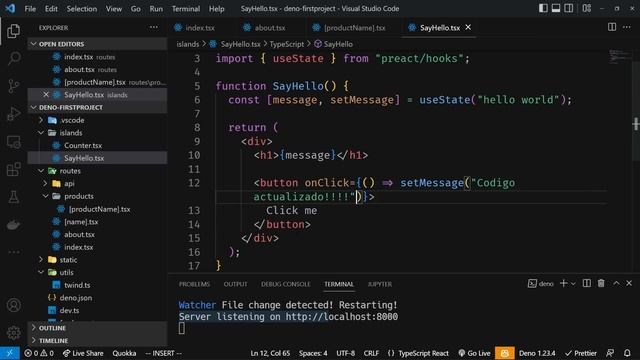Click the orange Copilot status icon

click(x=504, y=353)
